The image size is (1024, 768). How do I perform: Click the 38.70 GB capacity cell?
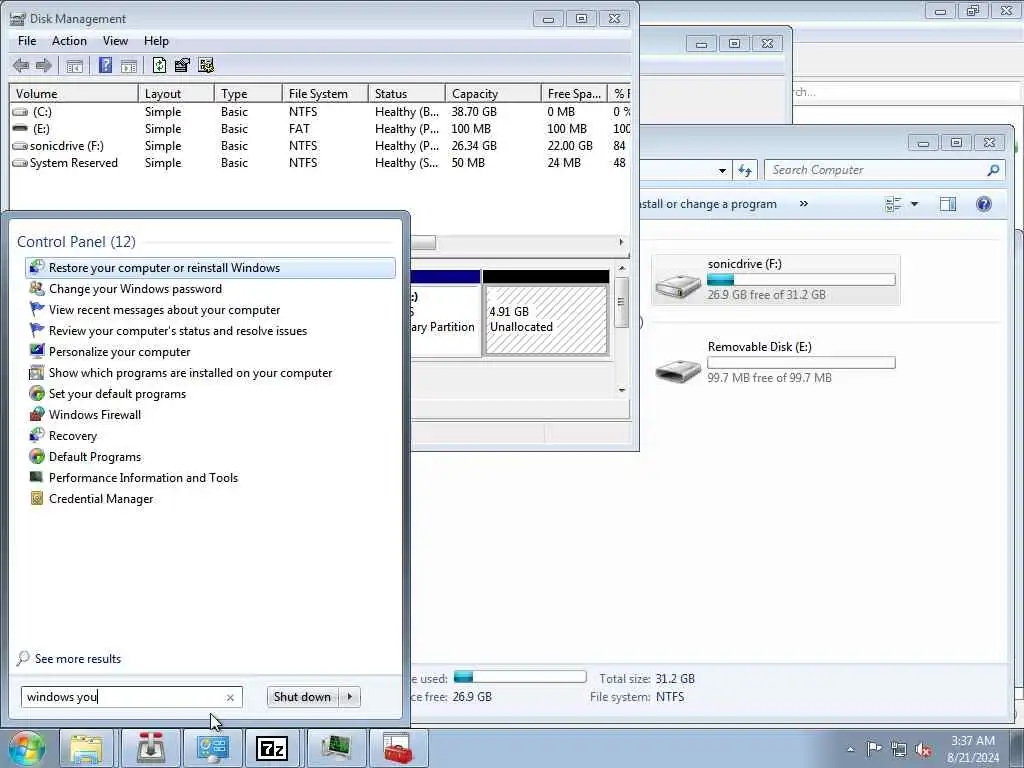click(x=474, y=112)
